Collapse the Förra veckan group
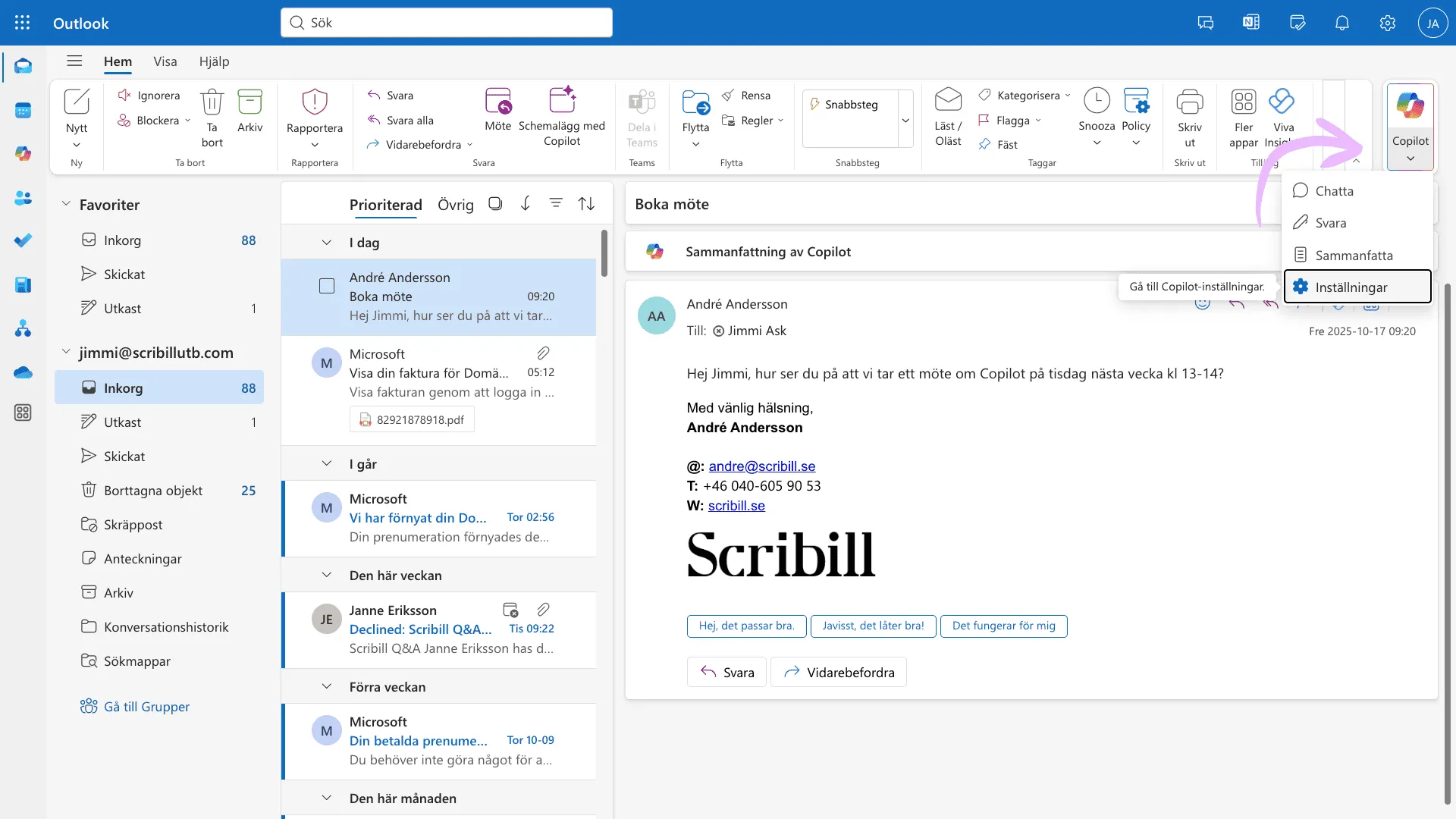Image resolution: width=1456 pixels, height=819 pixels. click(327, 687)
